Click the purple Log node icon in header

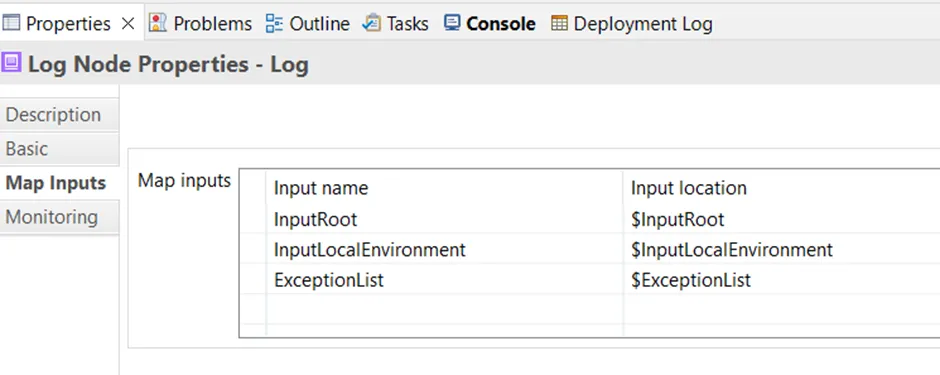click(11, 62)
